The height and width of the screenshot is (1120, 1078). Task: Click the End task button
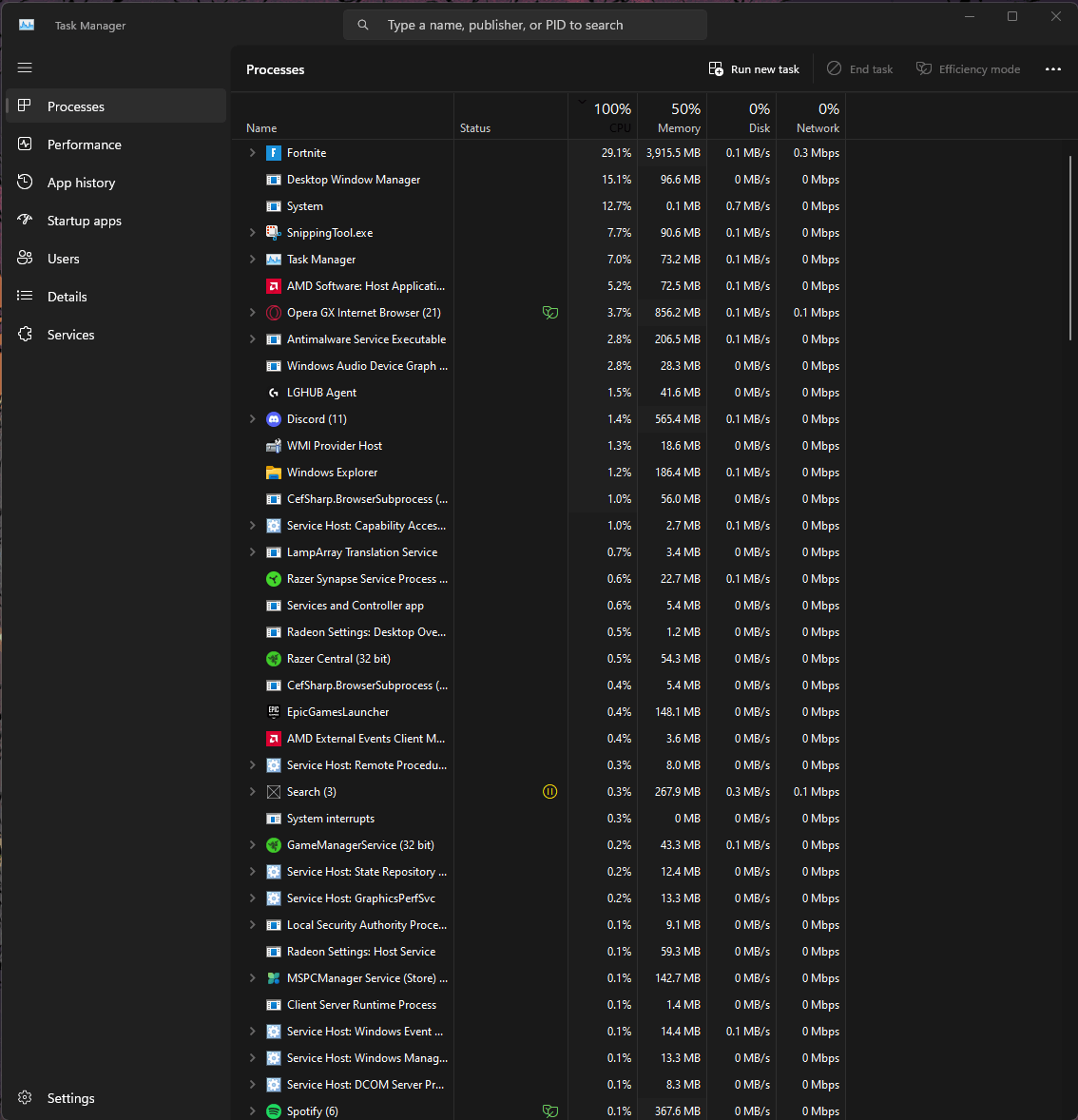coord(860,69)
